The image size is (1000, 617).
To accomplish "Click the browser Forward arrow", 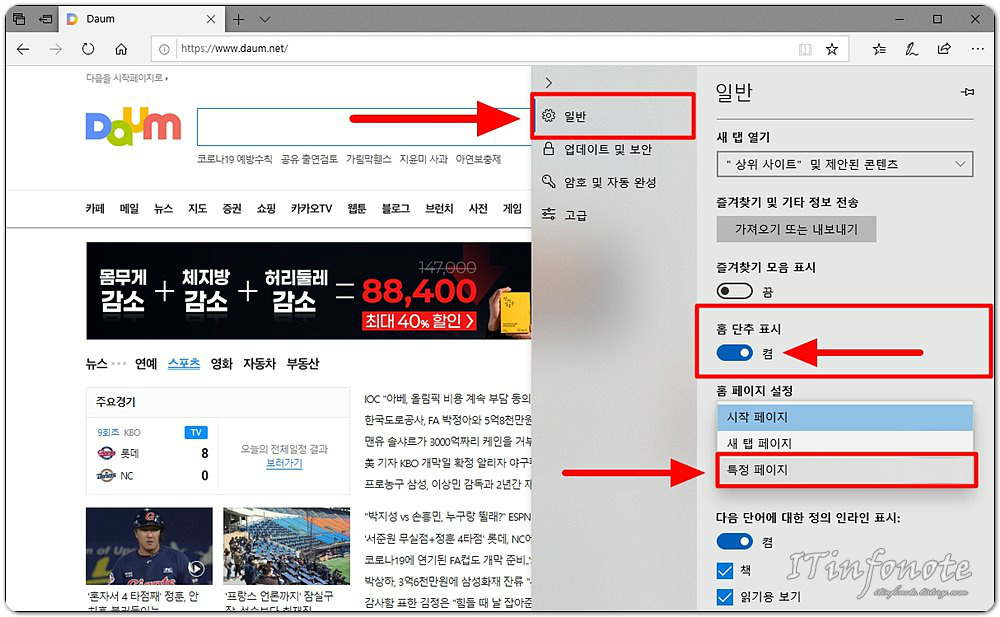I will pos(55,49).
